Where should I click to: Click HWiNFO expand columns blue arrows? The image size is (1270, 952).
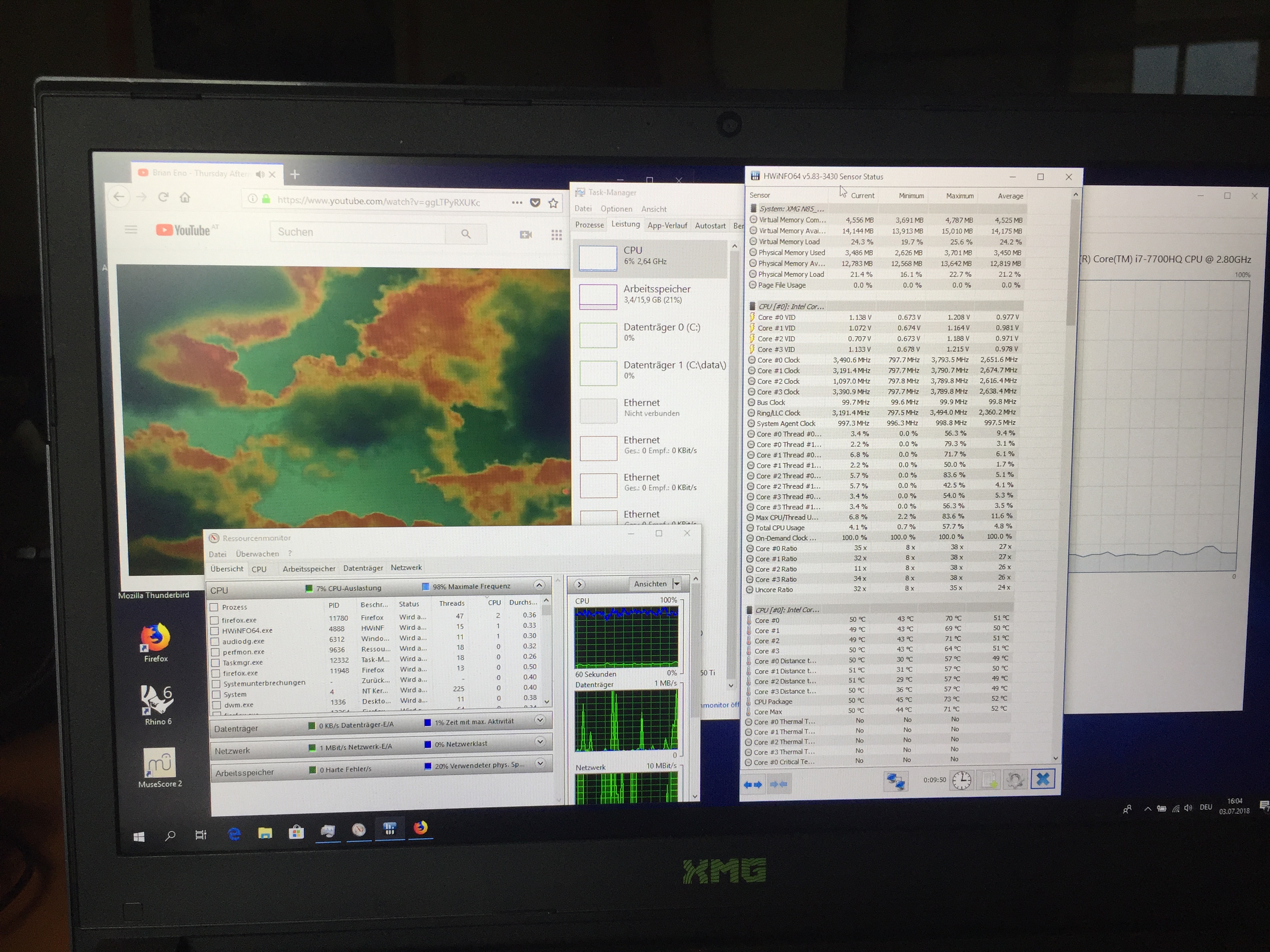click(753, 784)
